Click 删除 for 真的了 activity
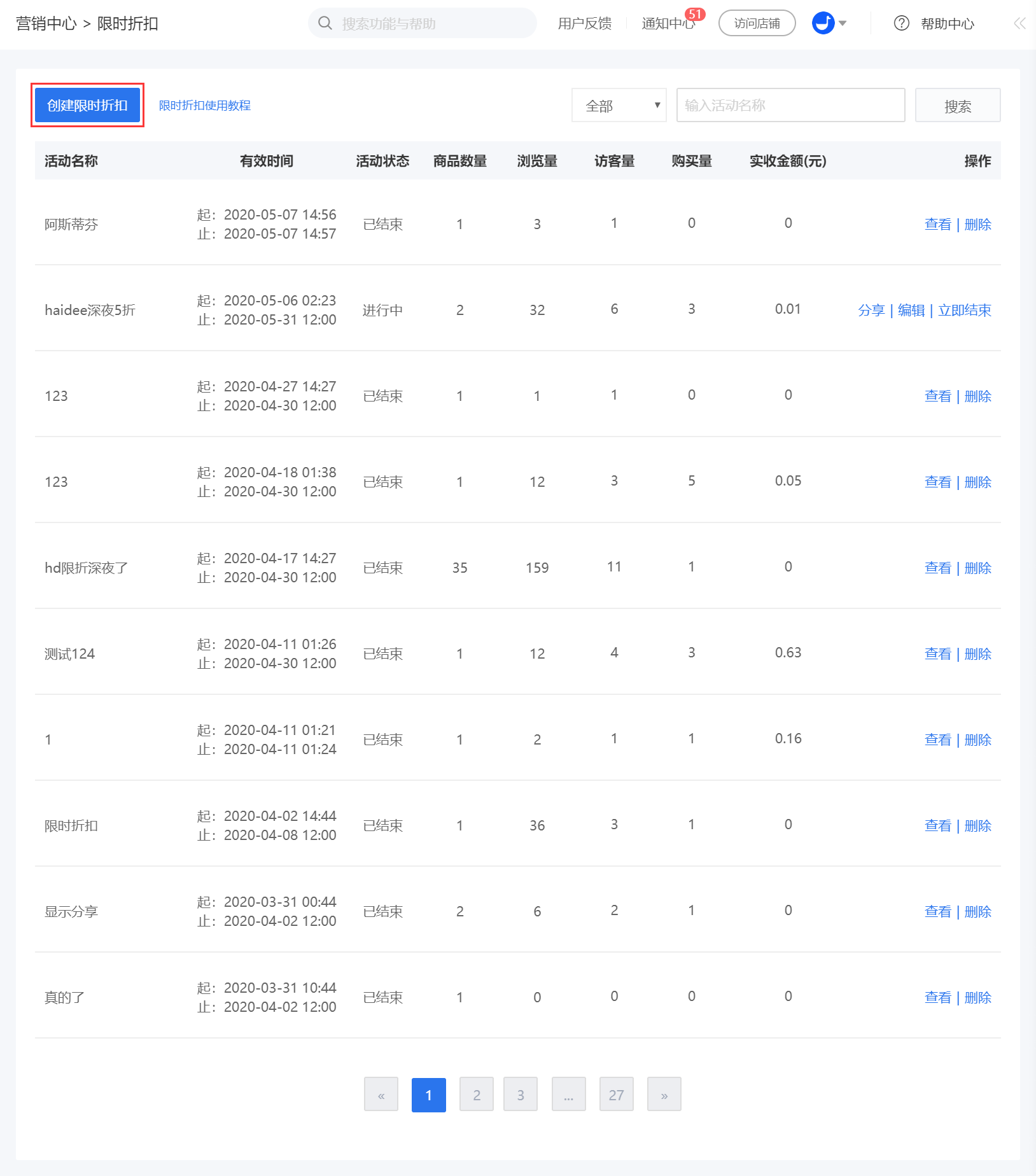Image resolution: width=1036 pixels, height=1176 pixels. coord(978,997)
